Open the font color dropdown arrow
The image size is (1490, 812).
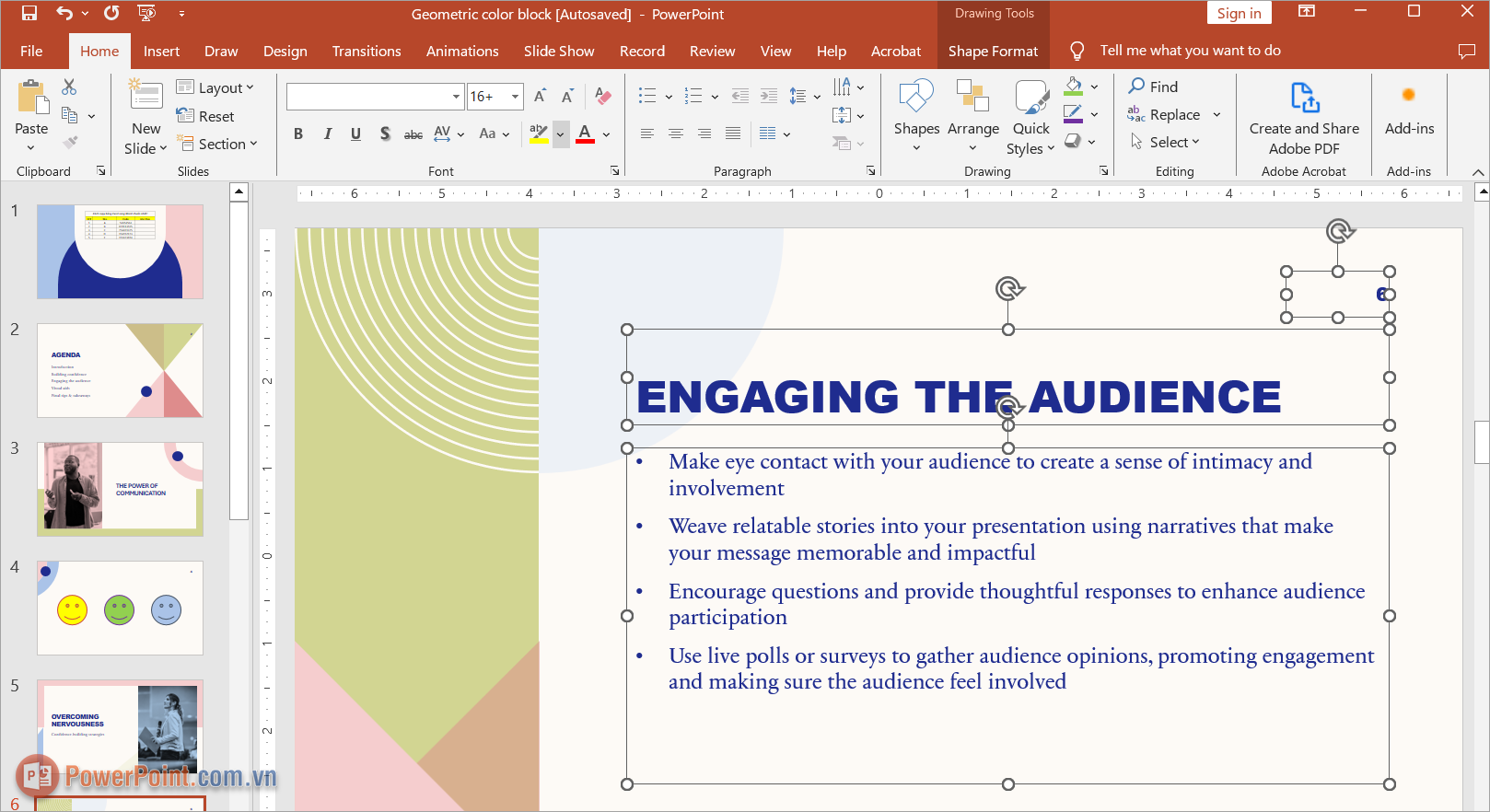[606, 134]
